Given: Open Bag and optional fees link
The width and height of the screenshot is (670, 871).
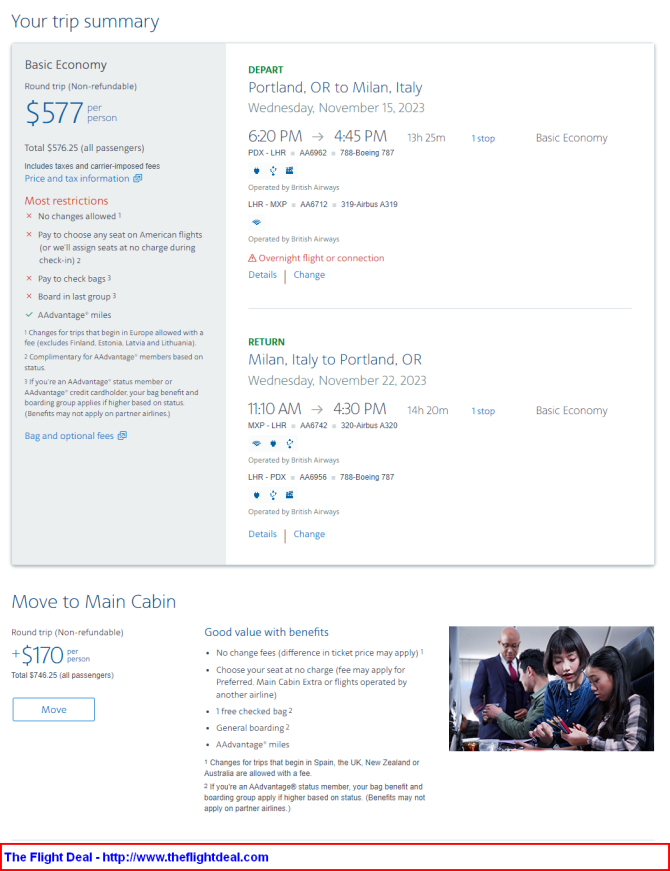Looking at the screenshot, I should tap(69, 436).
